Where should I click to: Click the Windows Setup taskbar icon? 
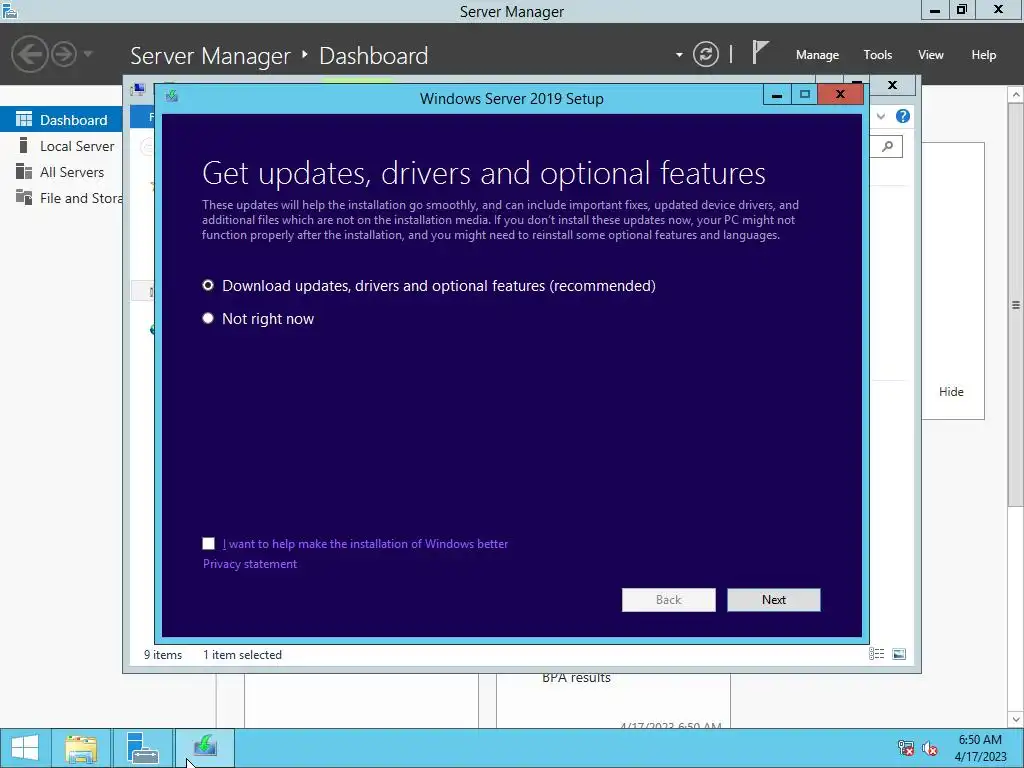(x=204, y=748)
